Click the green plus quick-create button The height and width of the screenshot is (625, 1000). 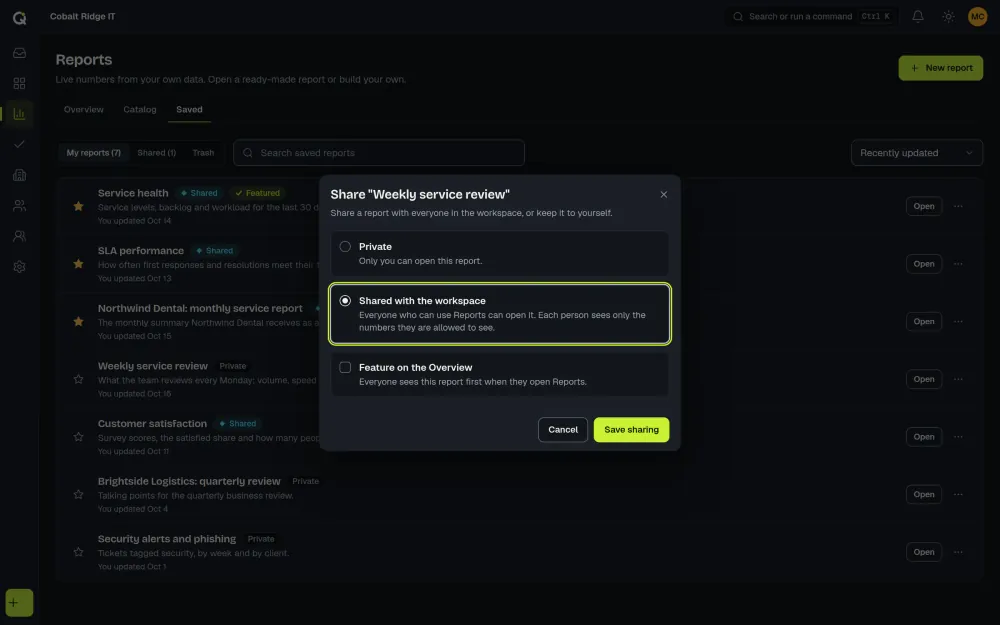tap(19, 603)
